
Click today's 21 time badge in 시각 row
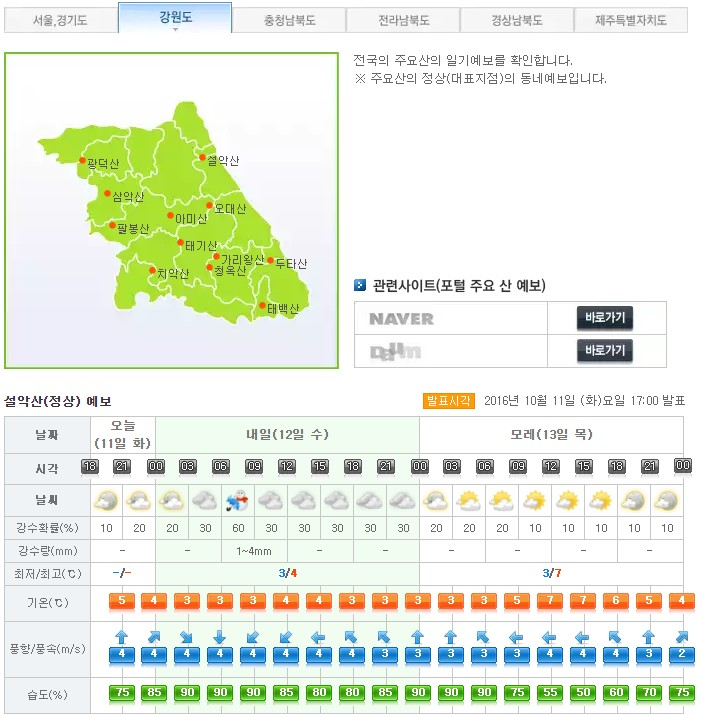click(x=122, y=467)
